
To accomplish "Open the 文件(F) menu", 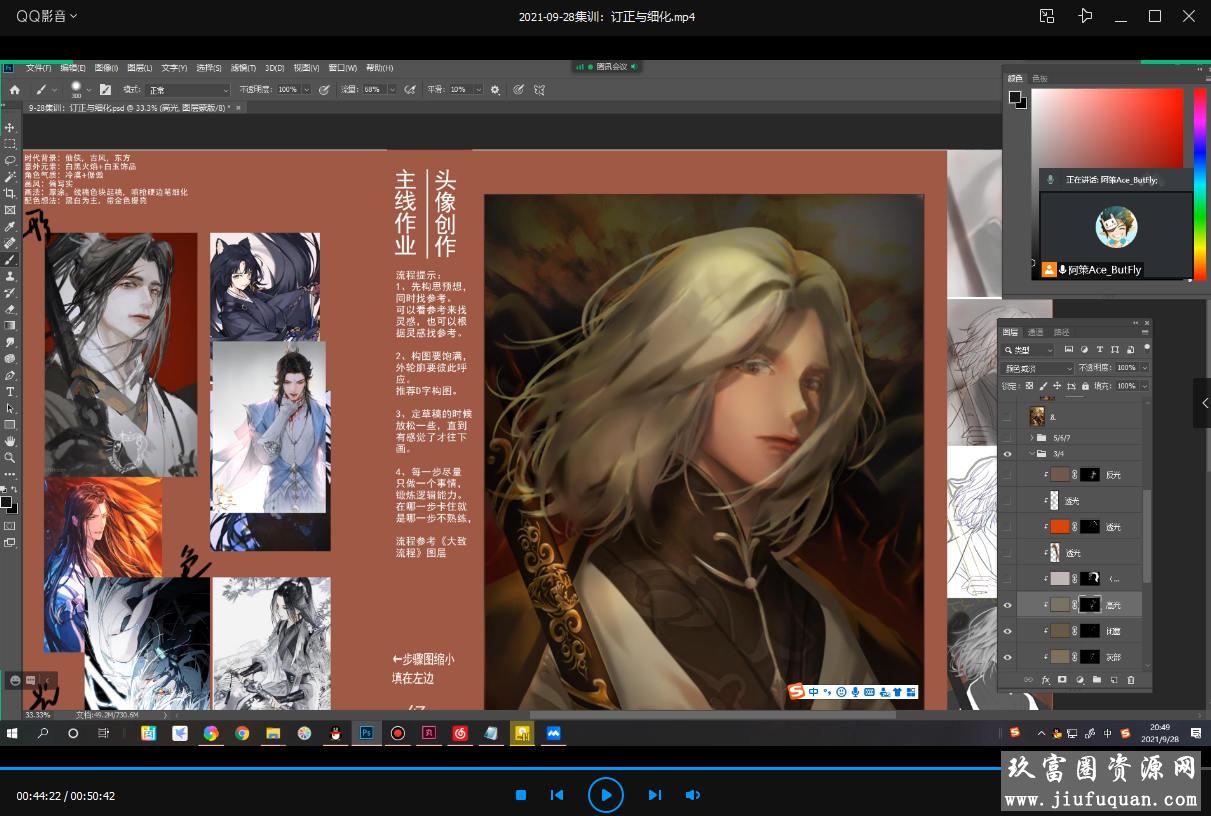I will (x=38, y=68).
